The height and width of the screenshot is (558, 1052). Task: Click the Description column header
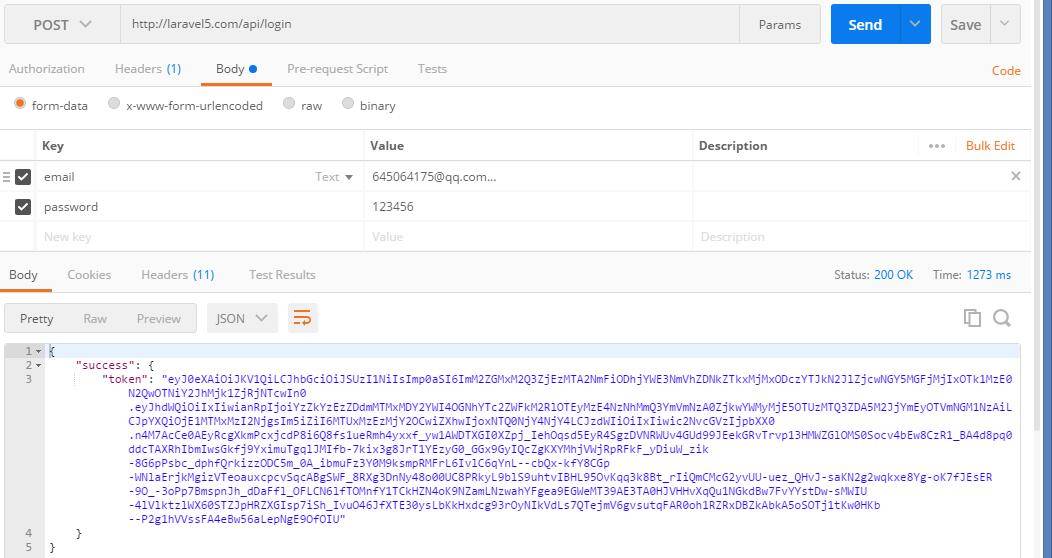tap(733, 146)
